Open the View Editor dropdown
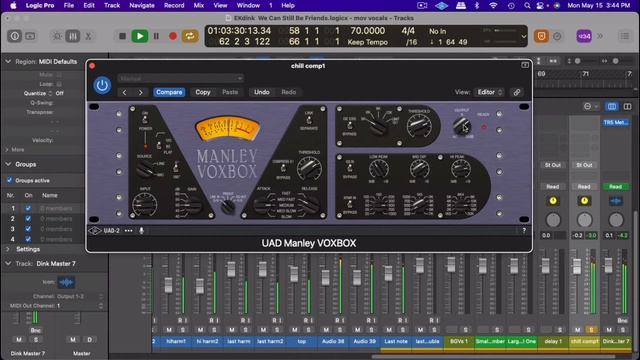The width and height of the screenshot is (640, 360). coord(489,92)
